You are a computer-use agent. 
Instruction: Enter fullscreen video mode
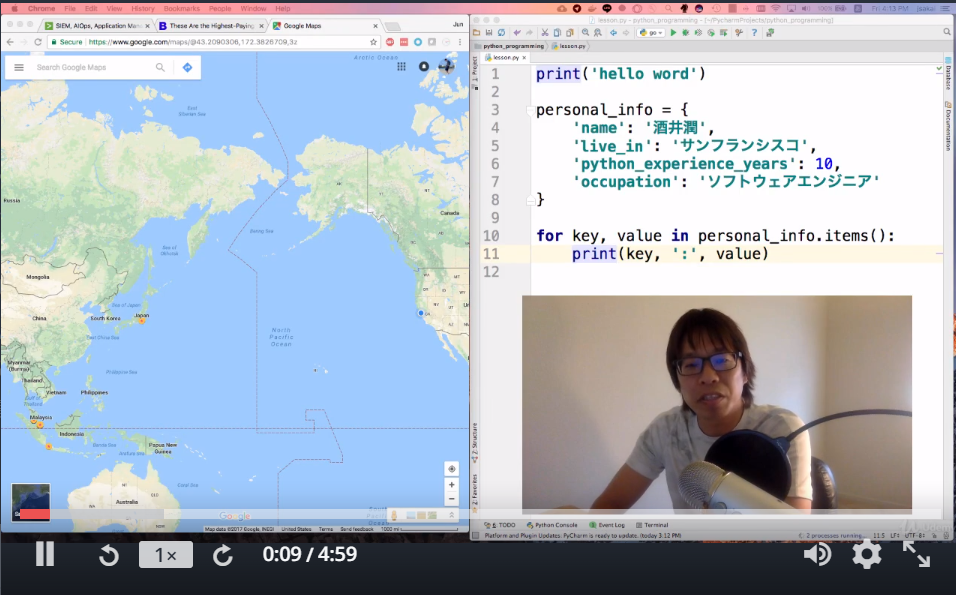click(x=916, y=554)
